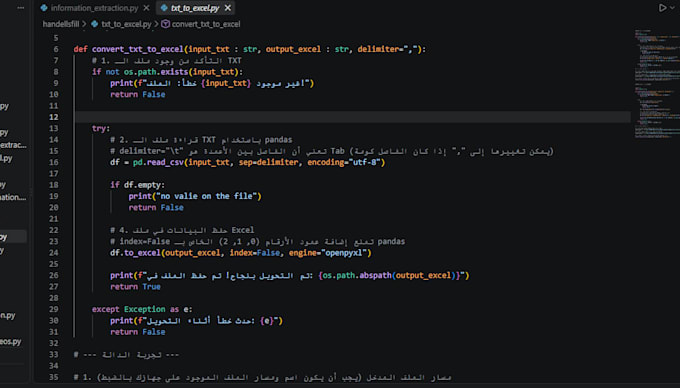Viewport: 680px width, 388px height.
Task: Close the information_extraction.py tab
Action: coord(147,8)
